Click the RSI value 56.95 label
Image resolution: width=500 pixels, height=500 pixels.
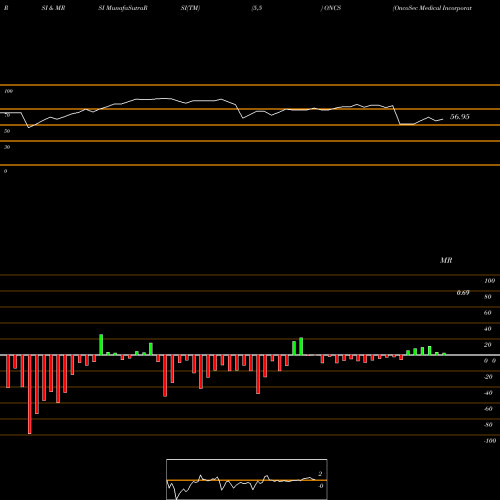tap(460, 117)
